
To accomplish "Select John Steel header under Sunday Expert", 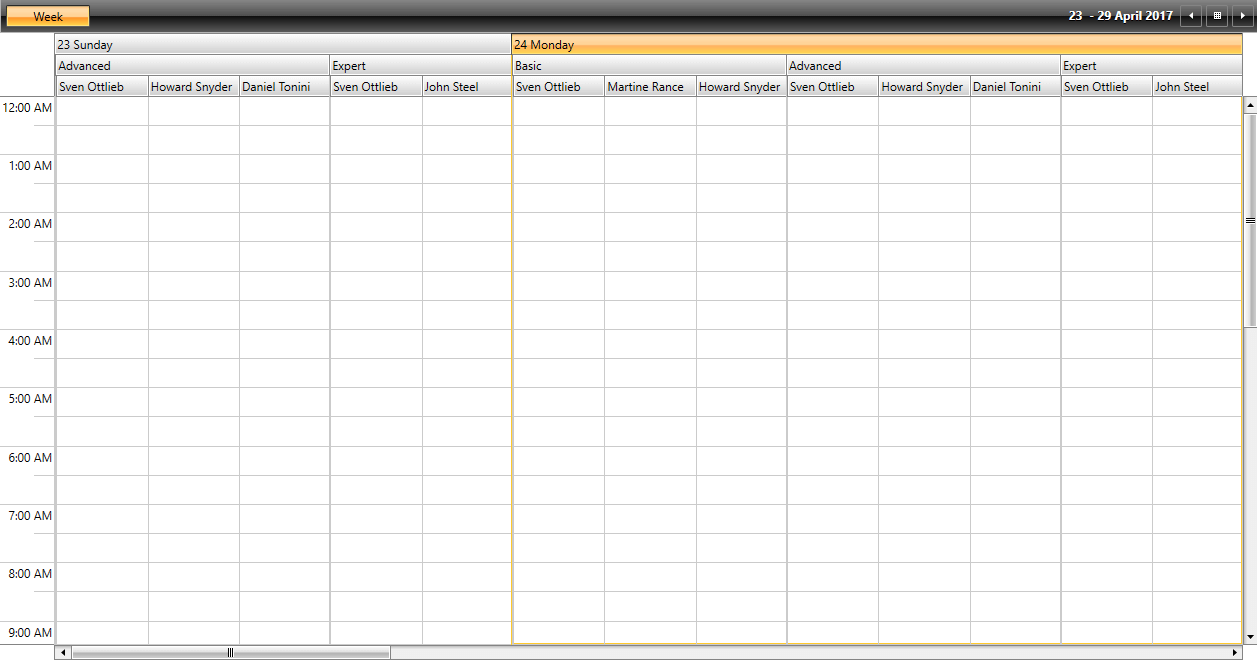I will tap(465, 86).
